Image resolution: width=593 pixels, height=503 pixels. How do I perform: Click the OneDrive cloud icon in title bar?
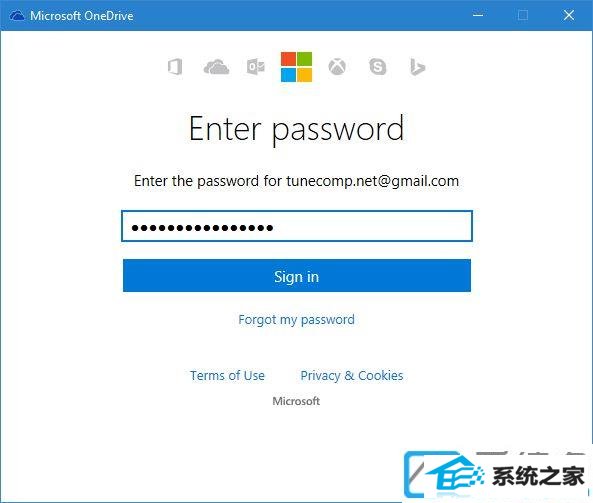[17, 16]
